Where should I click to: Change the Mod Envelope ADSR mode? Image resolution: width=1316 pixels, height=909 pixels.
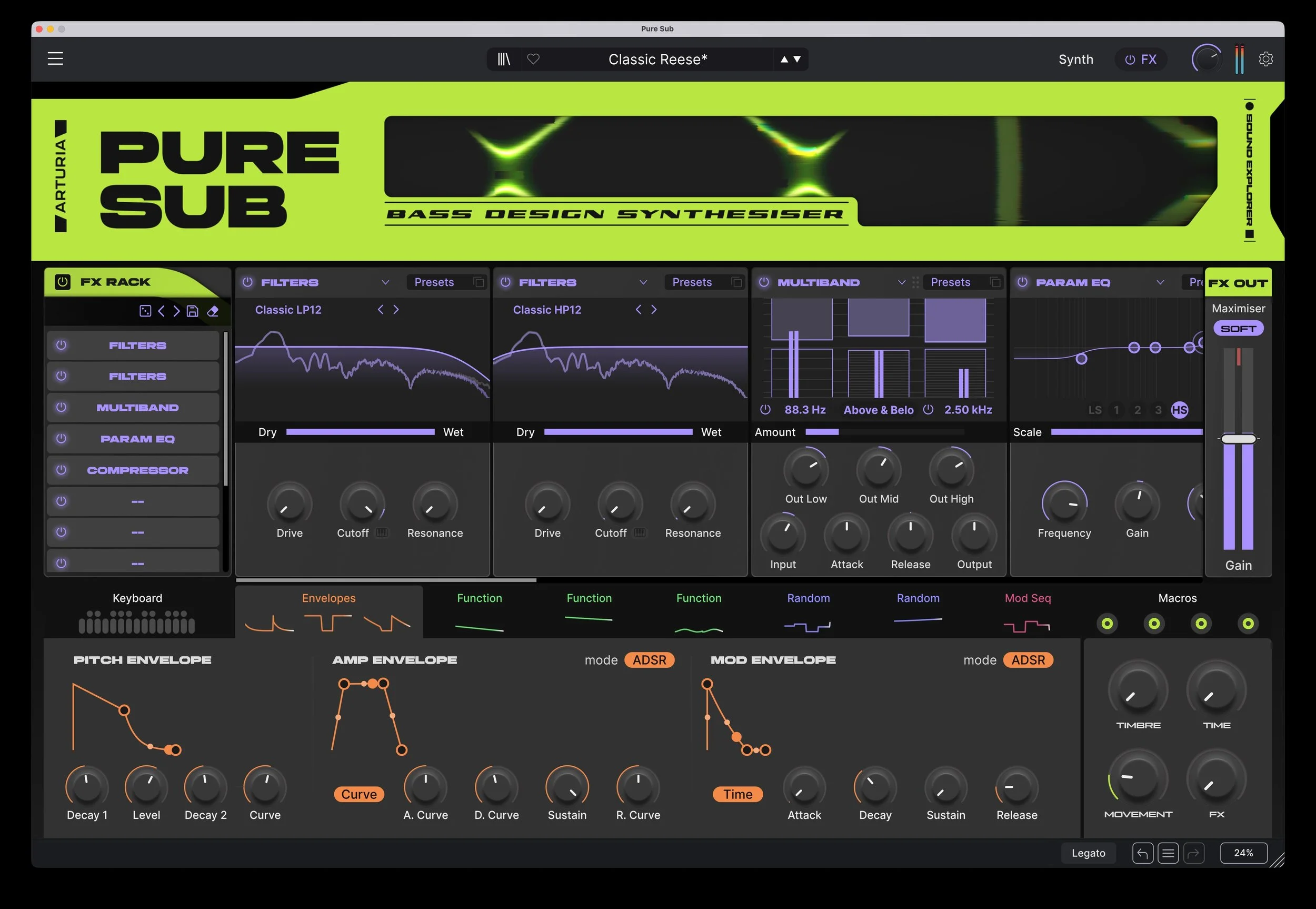tap(1028, 660)
